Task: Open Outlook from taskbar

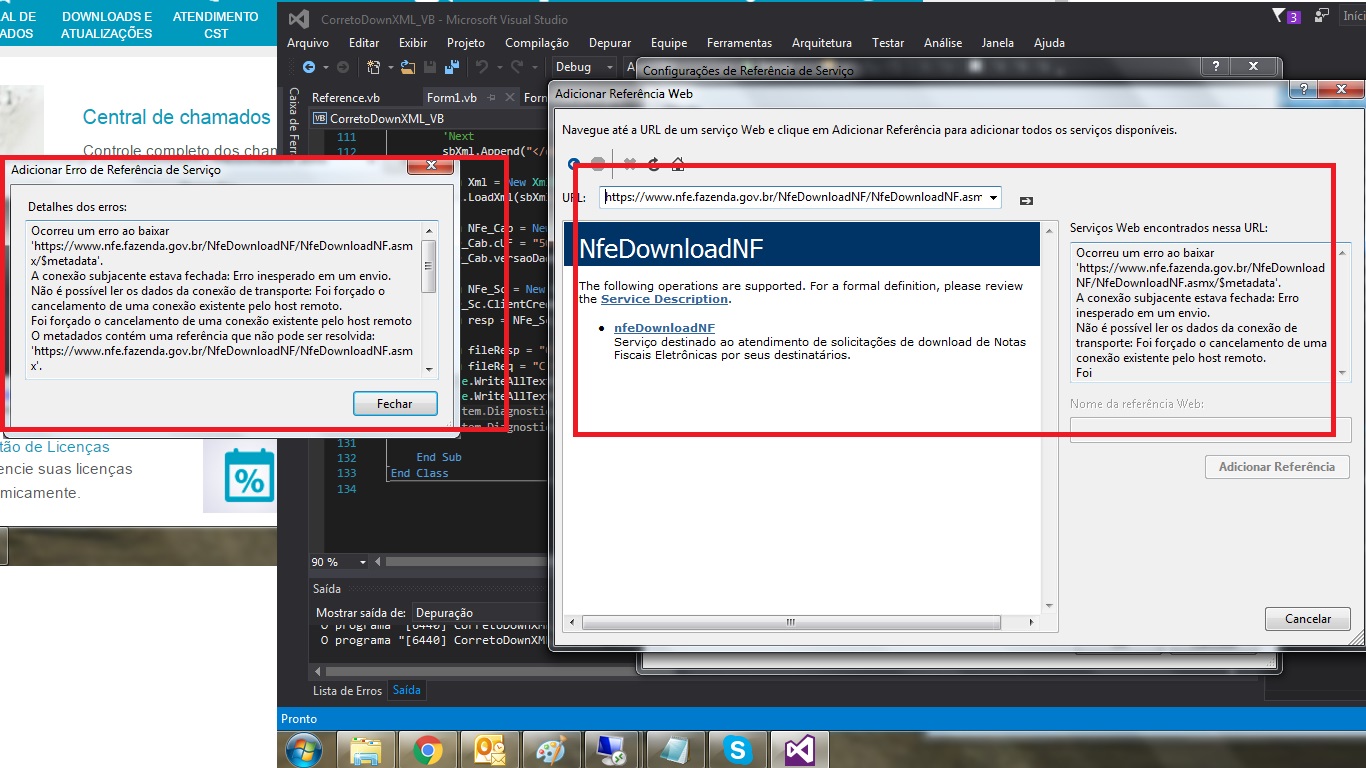Action: tap(490, 750)
